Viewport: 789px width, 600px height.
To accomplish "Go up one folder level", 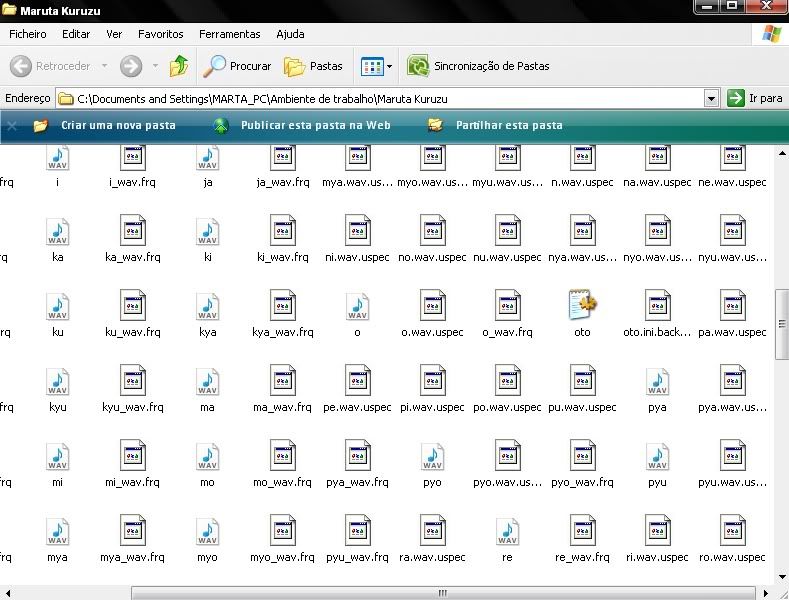I will [179, 66].
